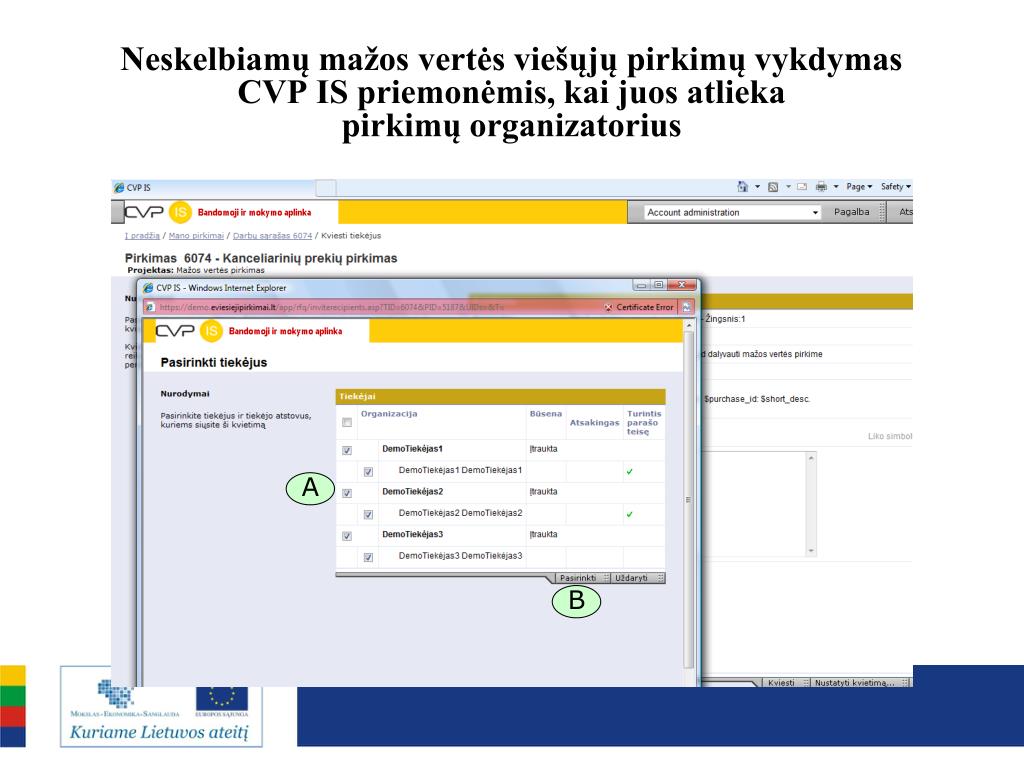Image resolution: width=1024 pixels, height=768 pixels.
Task: Click the IE icon in the popup title bar
Action: coord(148,287)
